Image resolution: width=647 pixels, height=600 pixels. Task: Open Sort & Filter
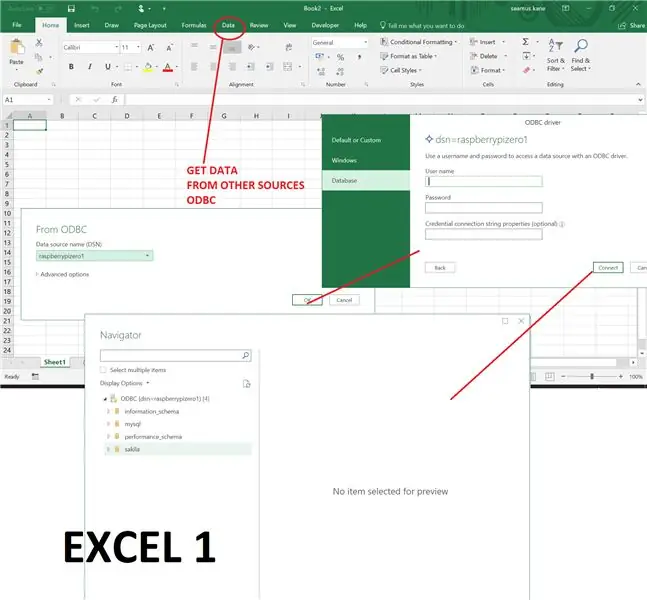(x=555, y=55)
